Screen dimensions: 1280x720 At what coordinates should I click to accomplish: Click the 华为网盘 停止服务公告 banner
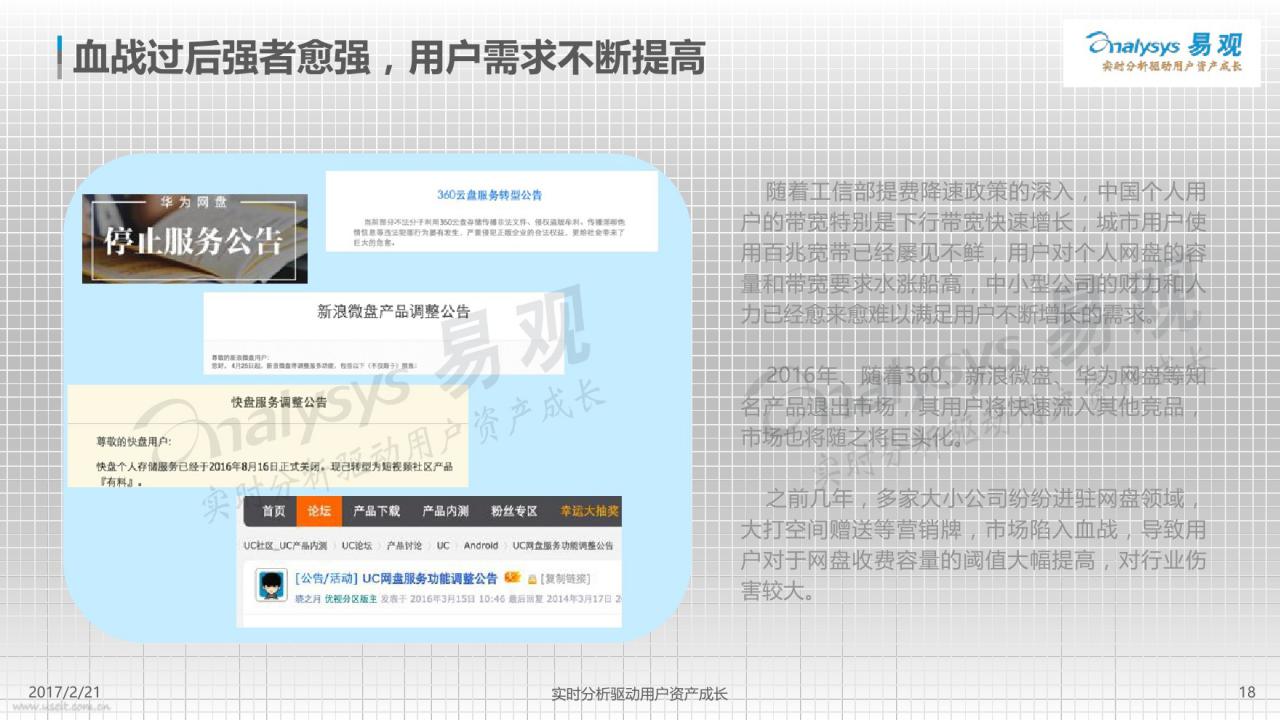click(195, 239)
